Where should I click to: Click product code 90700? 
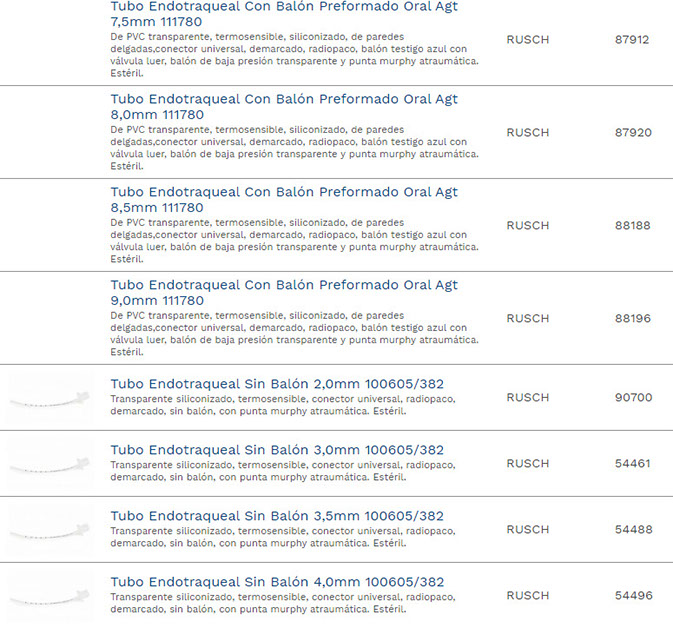click(633, 398)
